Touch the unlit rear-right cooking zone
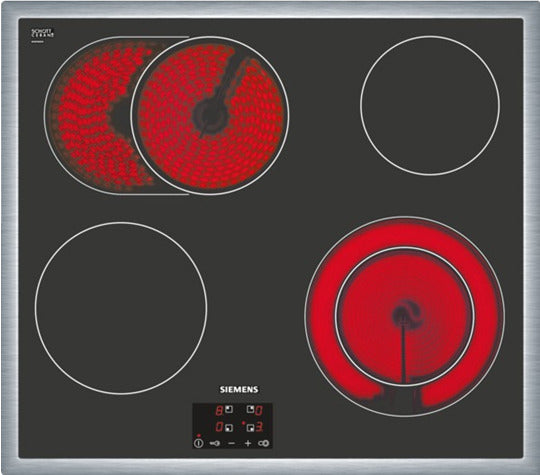This screenshot has height=475, width=540. point(430,105)
